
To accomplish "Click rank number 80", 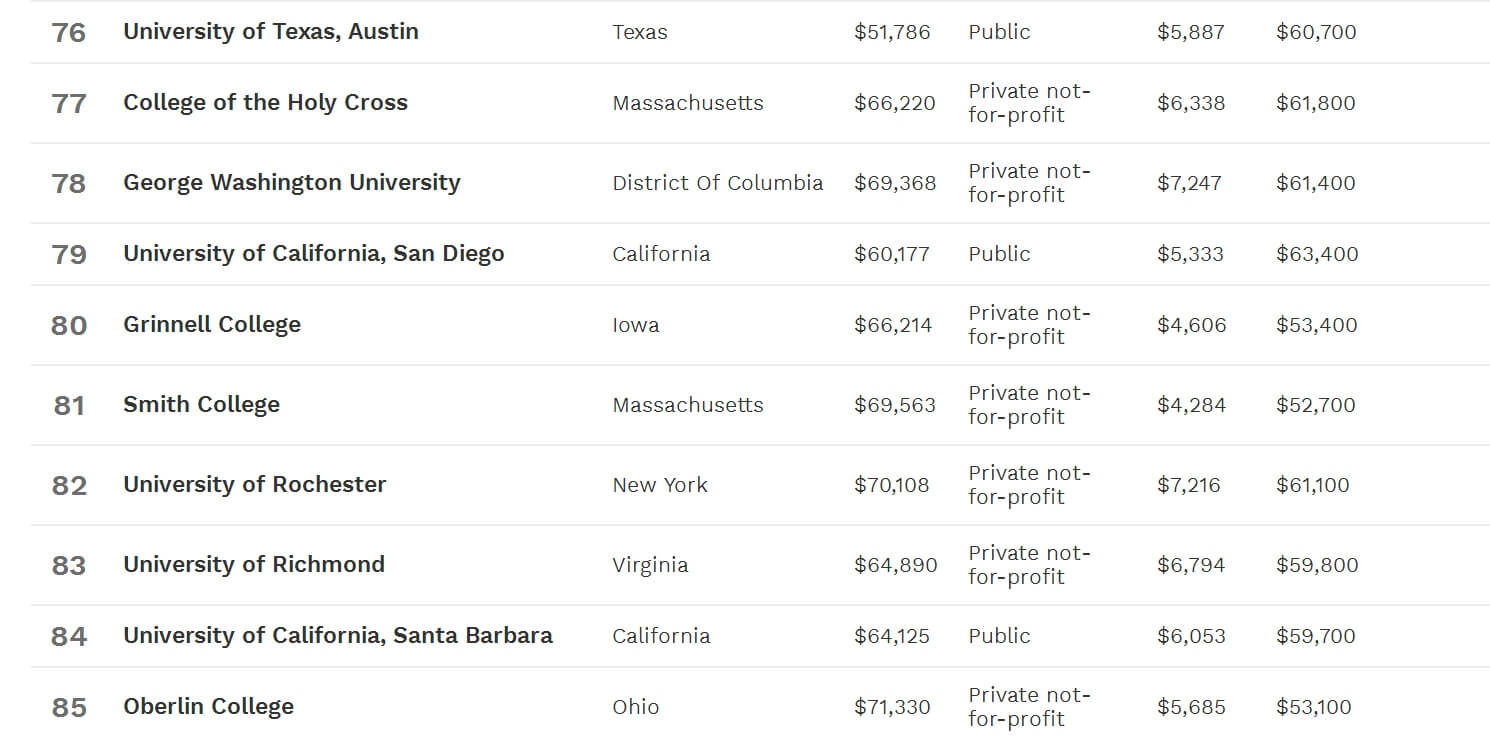I will point(69,325).
